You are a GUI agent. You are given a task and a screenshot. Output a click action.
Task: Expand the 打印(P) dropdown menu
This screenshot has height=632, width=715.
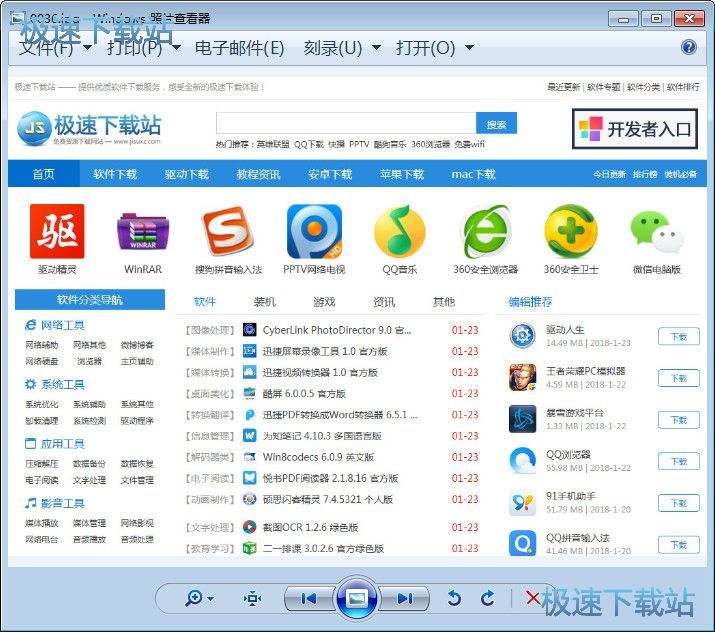point(142,48)
